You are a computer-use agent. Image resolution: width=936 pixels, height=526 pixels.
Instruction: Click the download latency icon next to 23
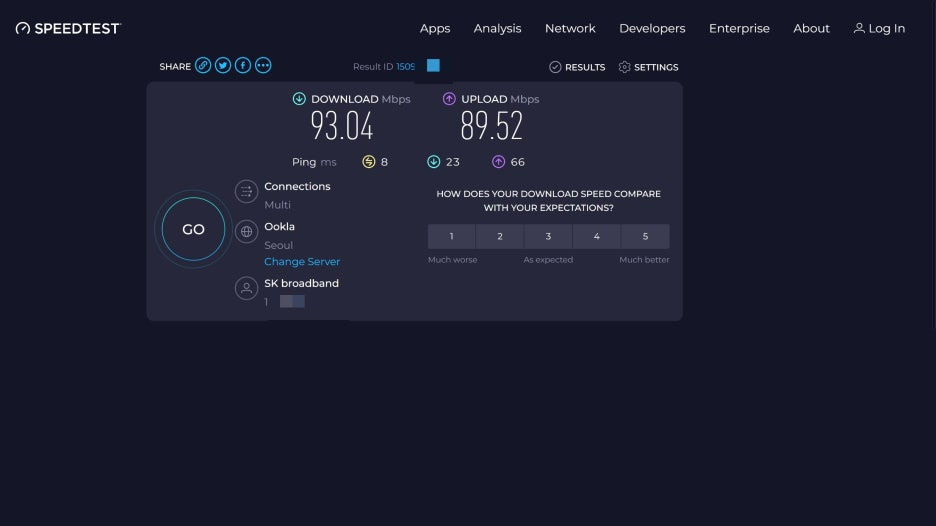click(434, 162)
